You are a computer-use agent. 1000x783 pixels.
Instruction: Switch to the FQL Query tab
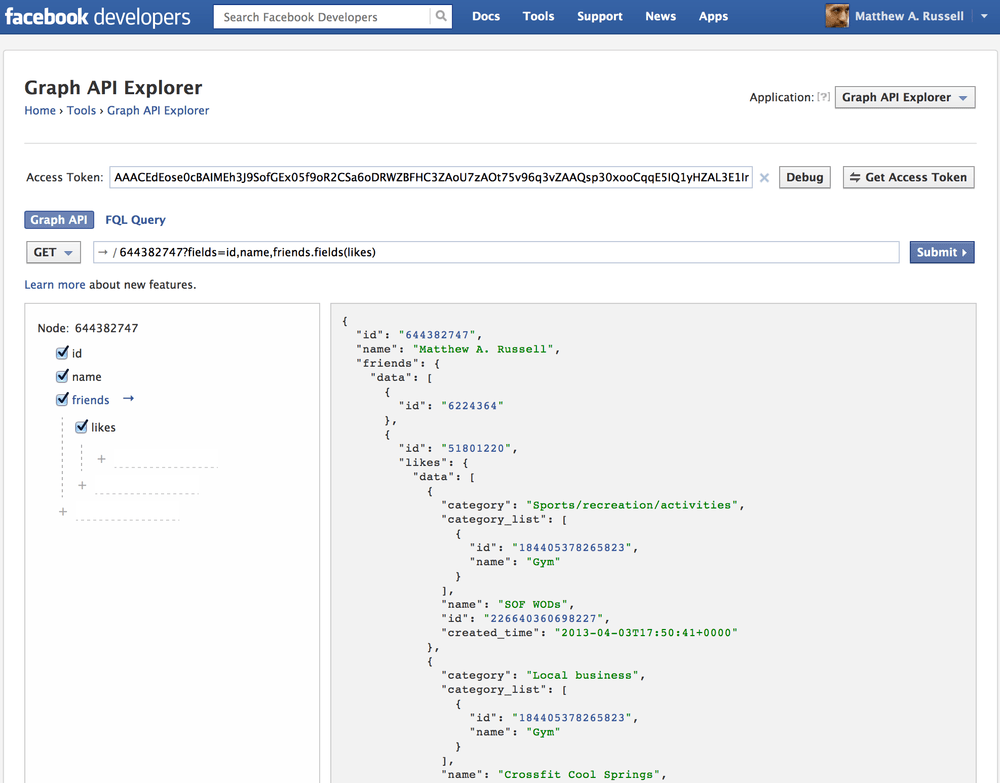point(135,220)
